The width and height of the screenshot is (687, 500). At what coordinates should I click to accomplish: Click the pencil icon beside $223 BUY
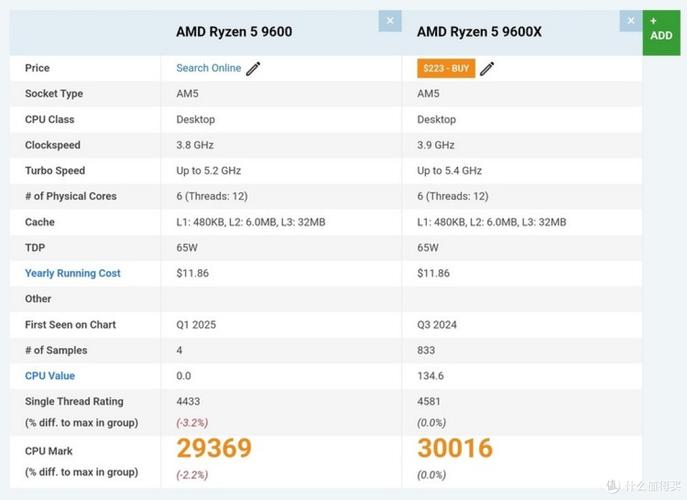(x=487, y=68)
